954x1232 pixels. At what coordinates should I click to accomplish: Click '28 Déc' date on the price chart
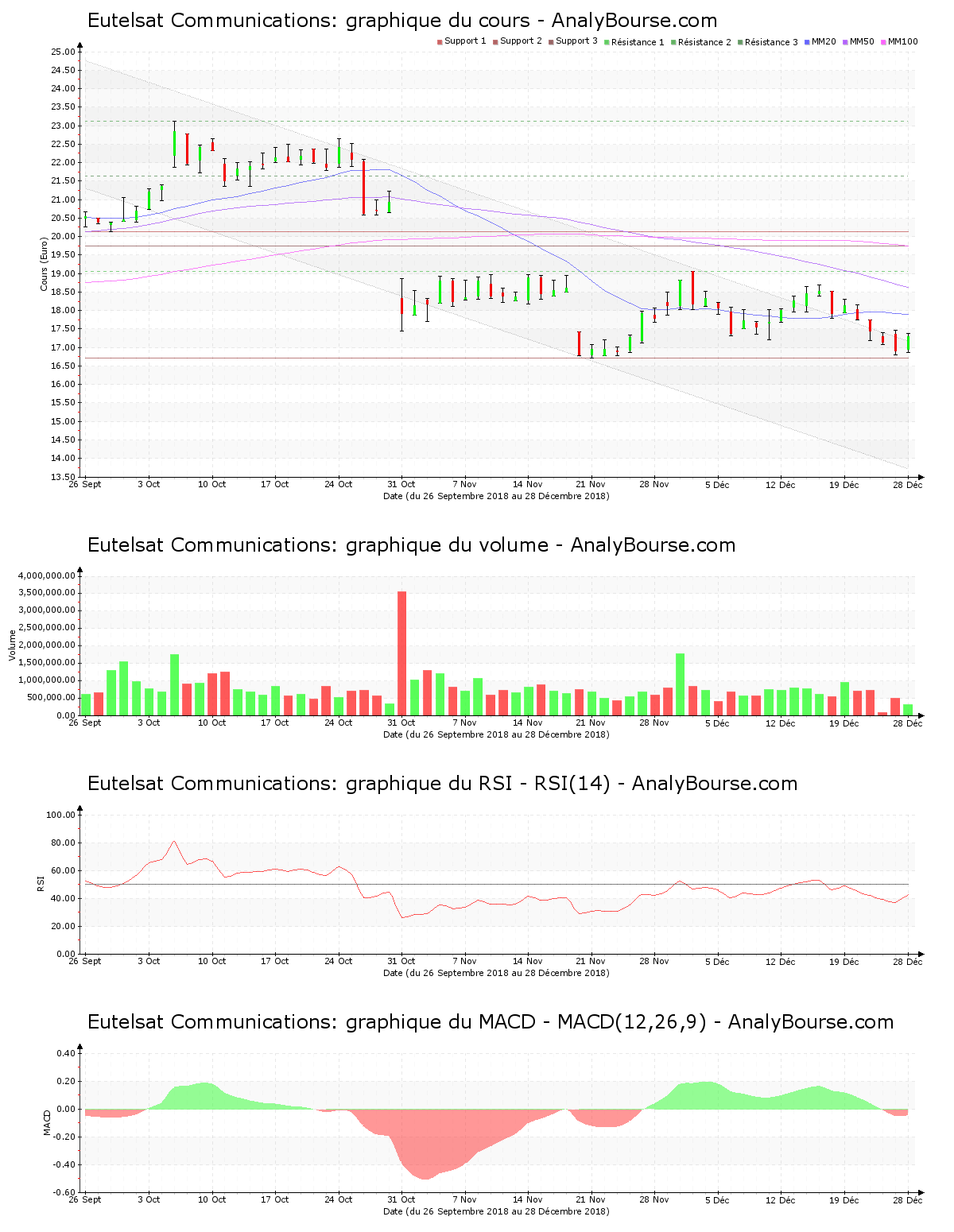908,484
